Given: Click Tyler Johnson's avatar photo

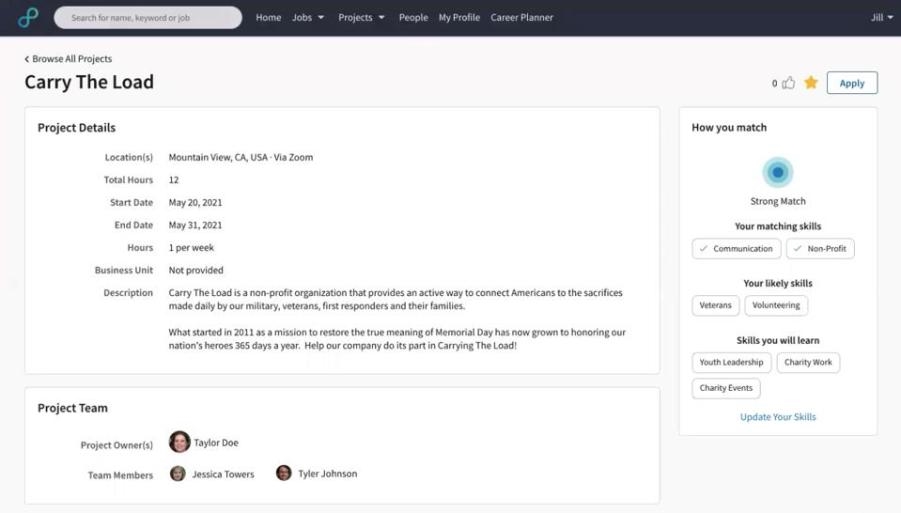Looking at the screenshot, I should point(283,473).
